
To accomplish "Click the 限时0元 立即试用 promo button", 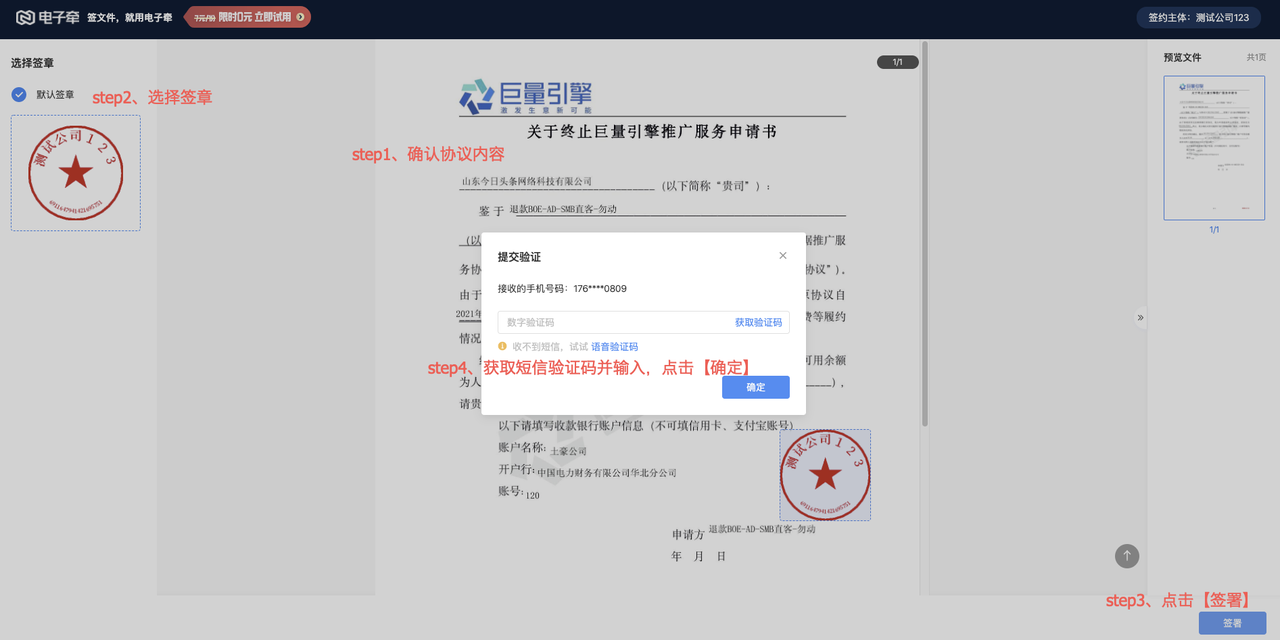I will pyautogui.click(x=248, y=17).
